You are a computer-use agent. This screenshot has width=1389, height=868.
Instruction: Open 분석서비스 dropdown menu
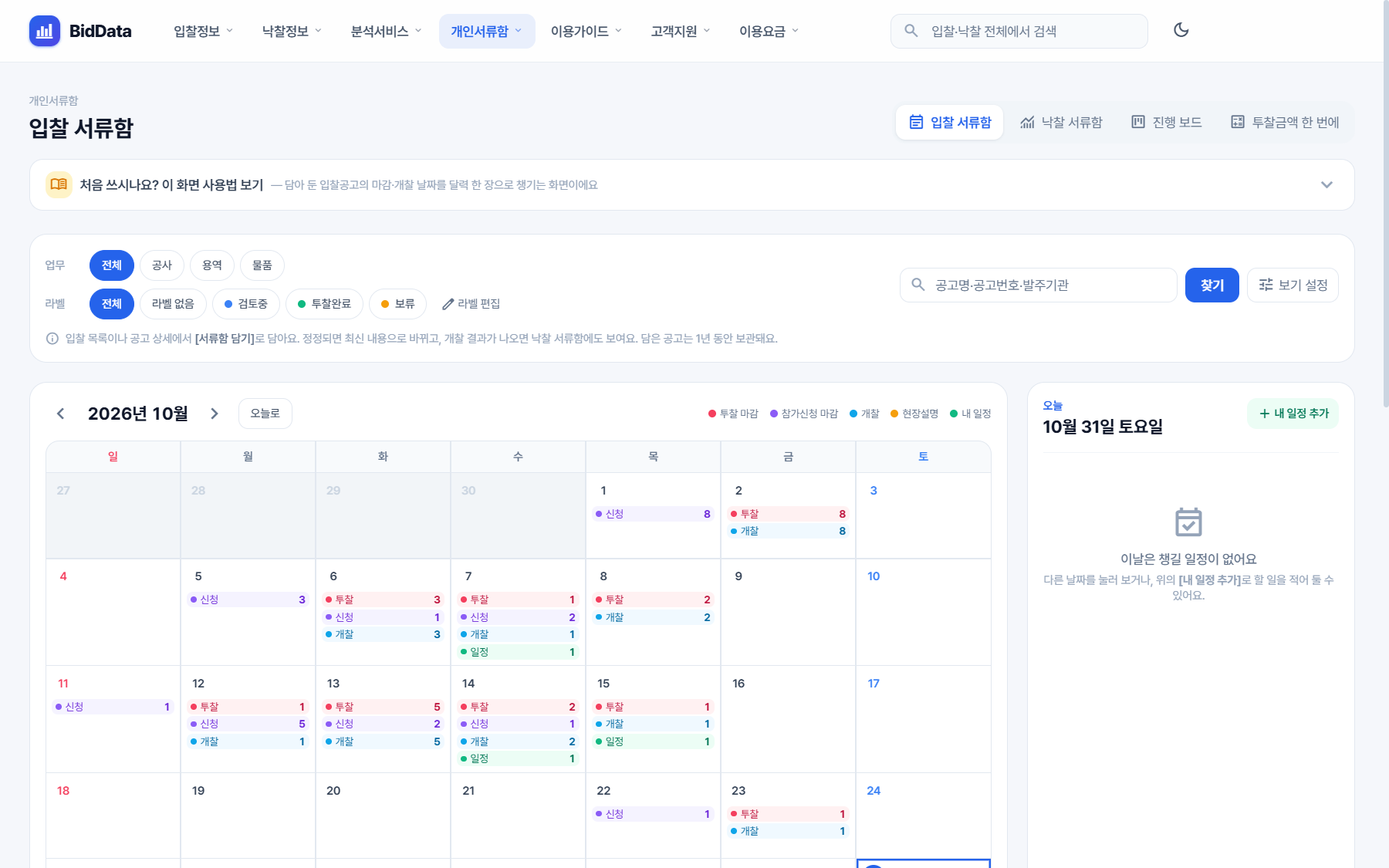pyautogui.click(x=386, y=31)
